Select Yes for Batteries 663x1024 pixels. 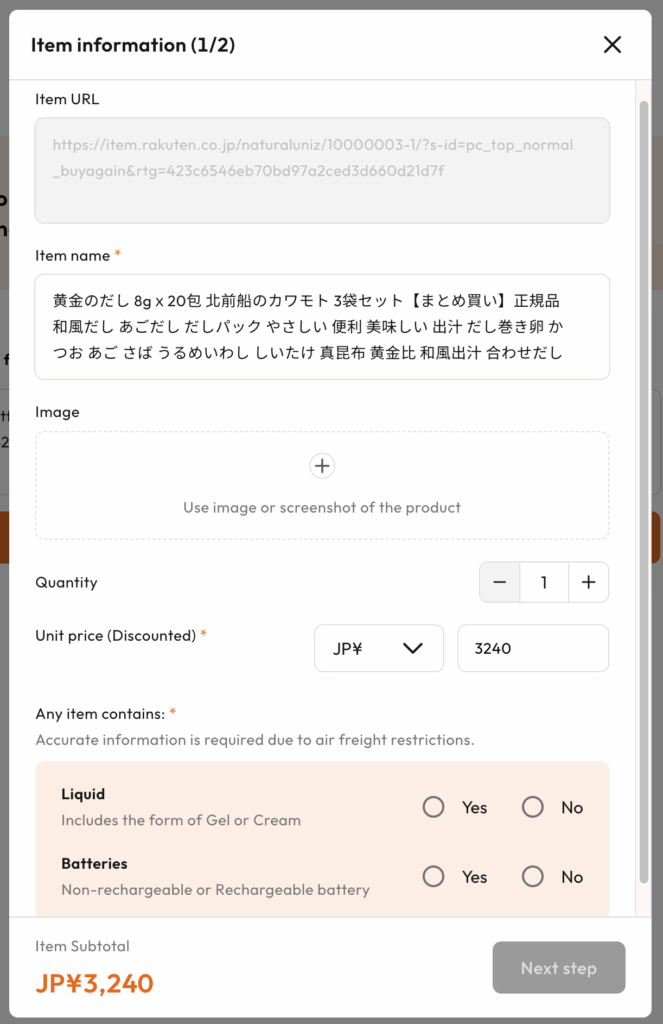(433, 877)
